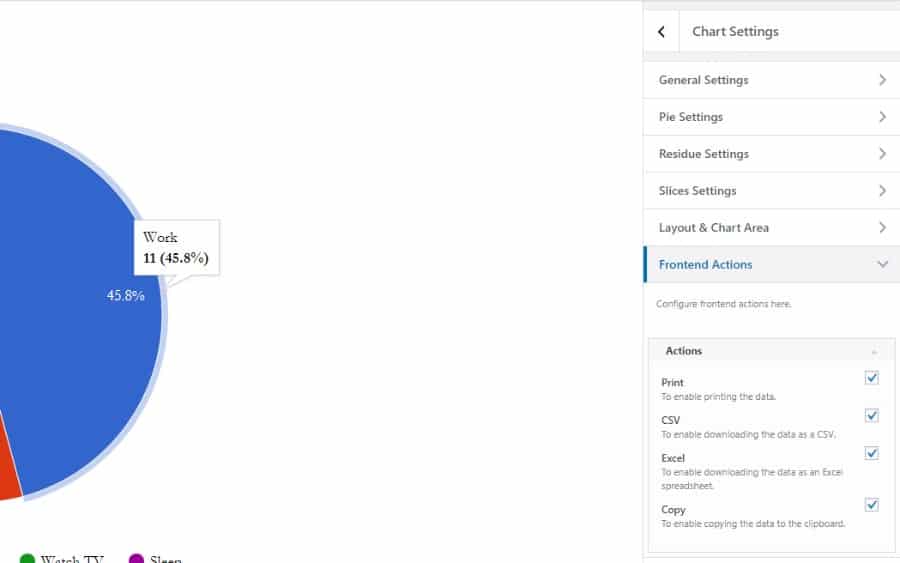This screenshot has width=900, height=563.
Task: Open Slices Settings chevron arrow
Action: [882, 191]
